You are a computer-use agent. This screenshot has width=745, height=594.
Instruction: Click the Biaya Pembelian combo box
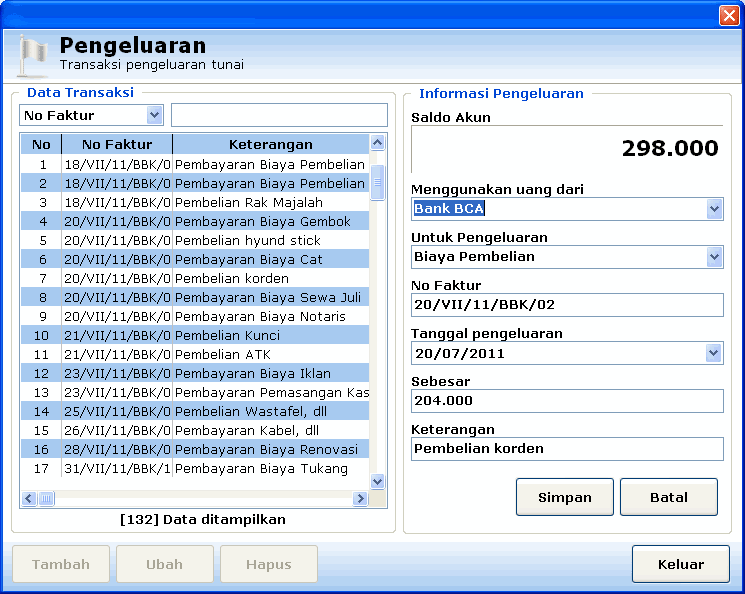coord(567,257)
